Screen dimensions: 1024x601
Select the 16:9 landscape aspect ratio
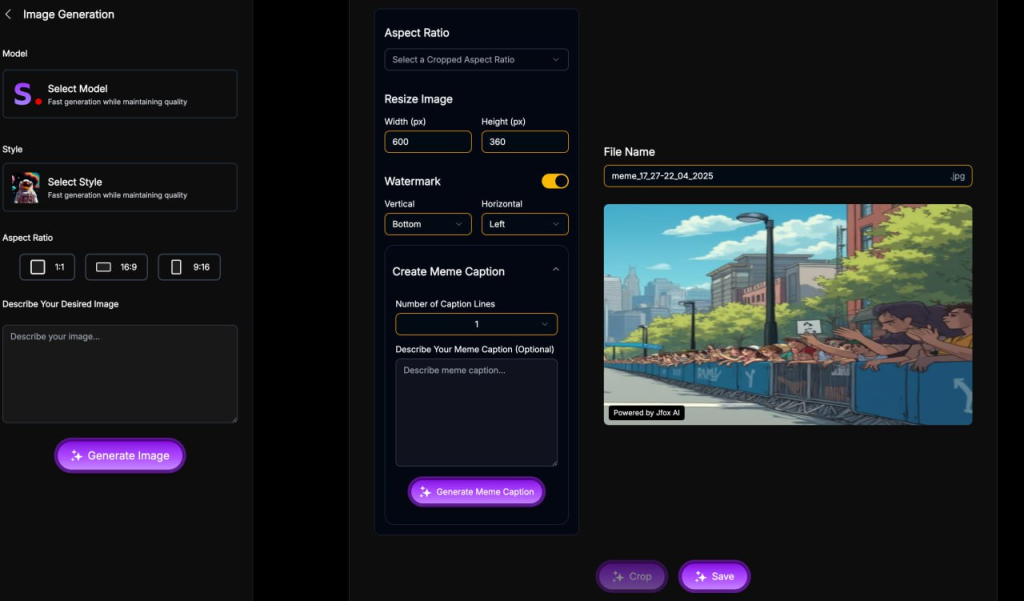pyautogui.click(x=117, y=267)
